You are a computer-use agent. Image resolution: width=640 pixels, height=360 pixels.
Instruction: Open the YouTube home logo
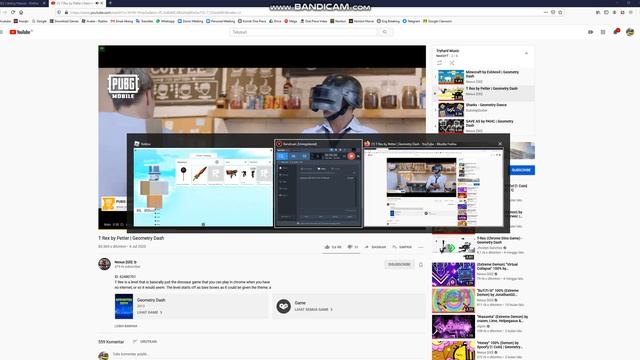click(21, 32)
